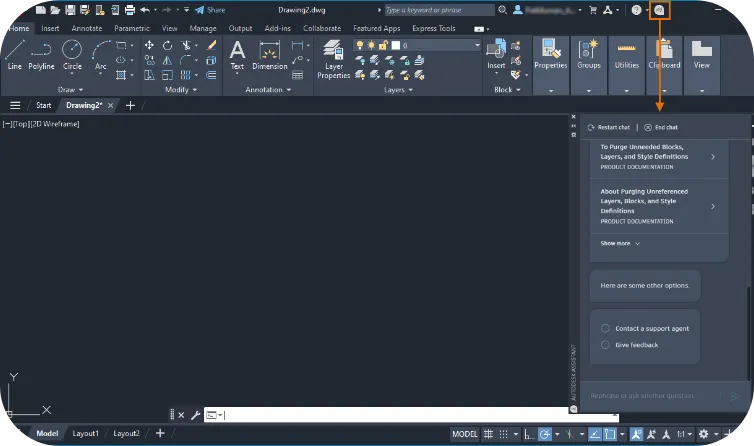The width and height of the screenshot is (754, 446).
Task: Open the Workspace switching gear menu
Action: pos(704,434)
